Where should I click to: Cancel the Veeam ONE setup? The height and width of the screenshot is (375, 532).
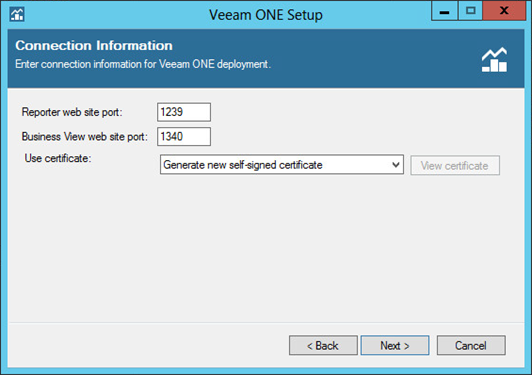click(x=471, y=345)
